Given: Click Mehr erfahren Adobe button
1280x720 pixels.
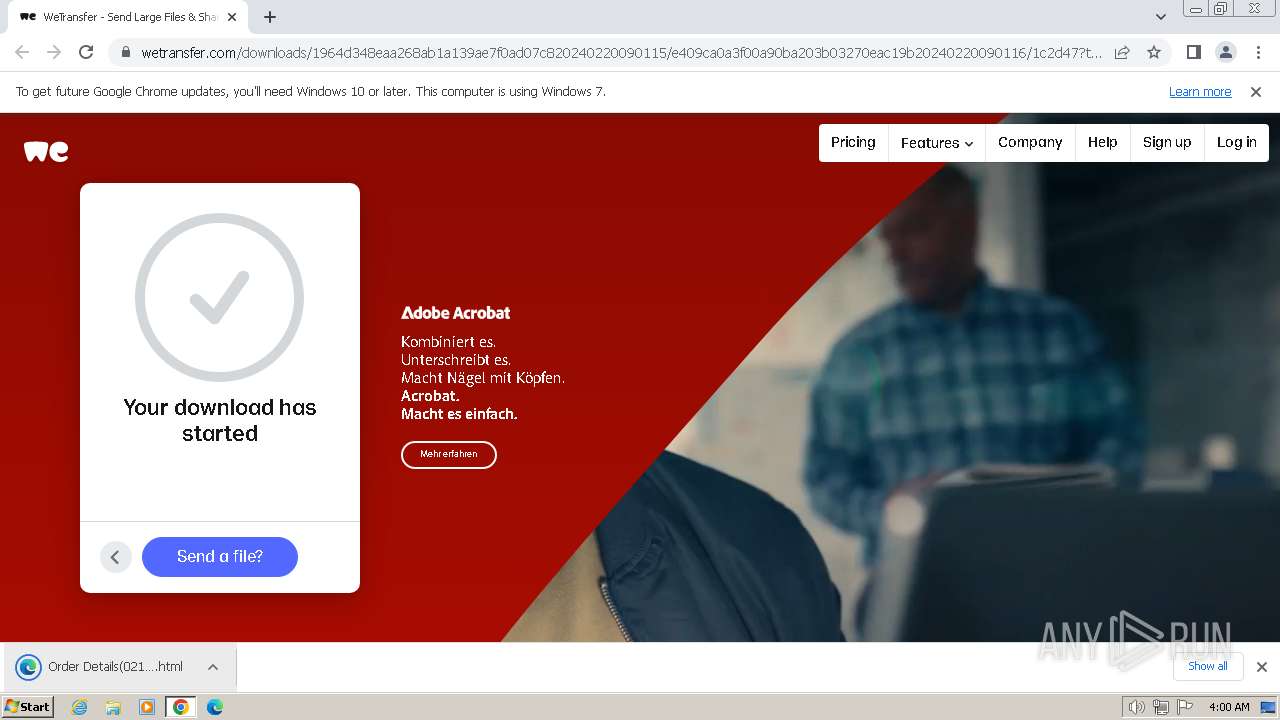Looking at the screenshot, I should tap(449, 454).
